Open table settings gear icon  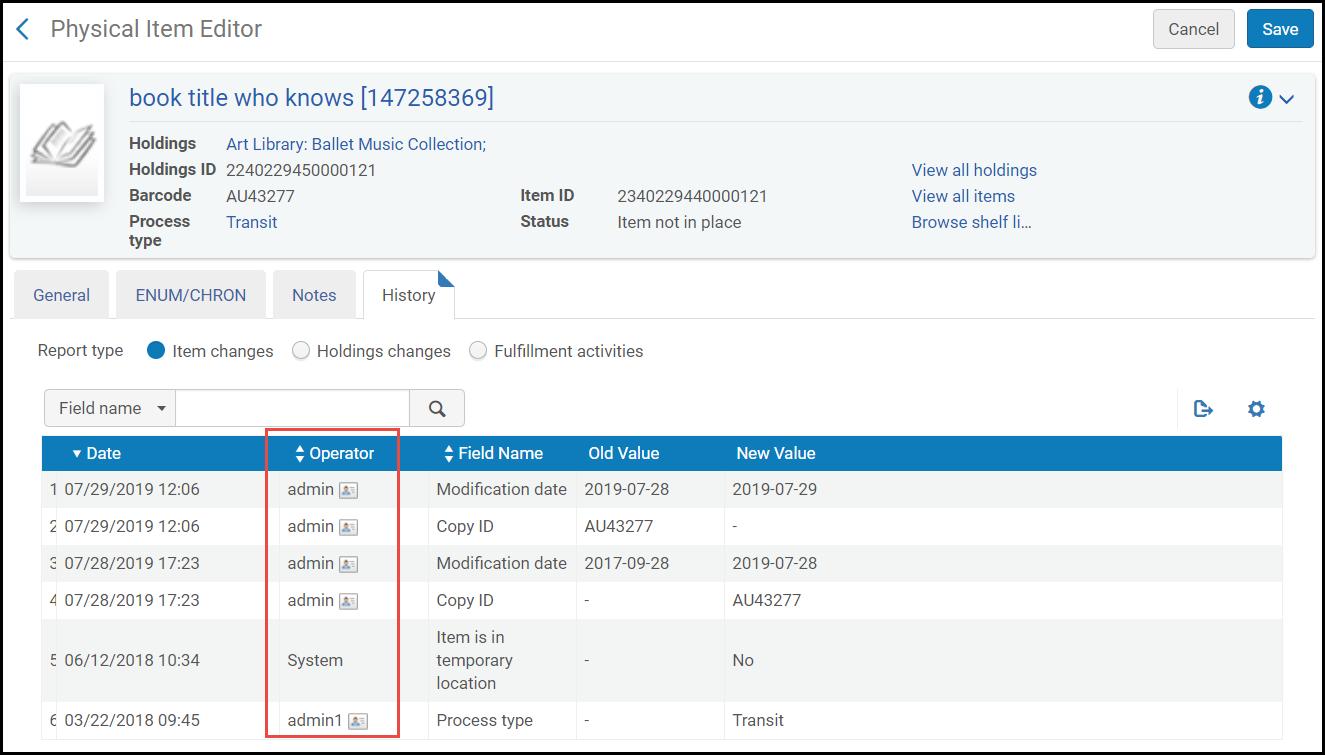(1256, 408)
